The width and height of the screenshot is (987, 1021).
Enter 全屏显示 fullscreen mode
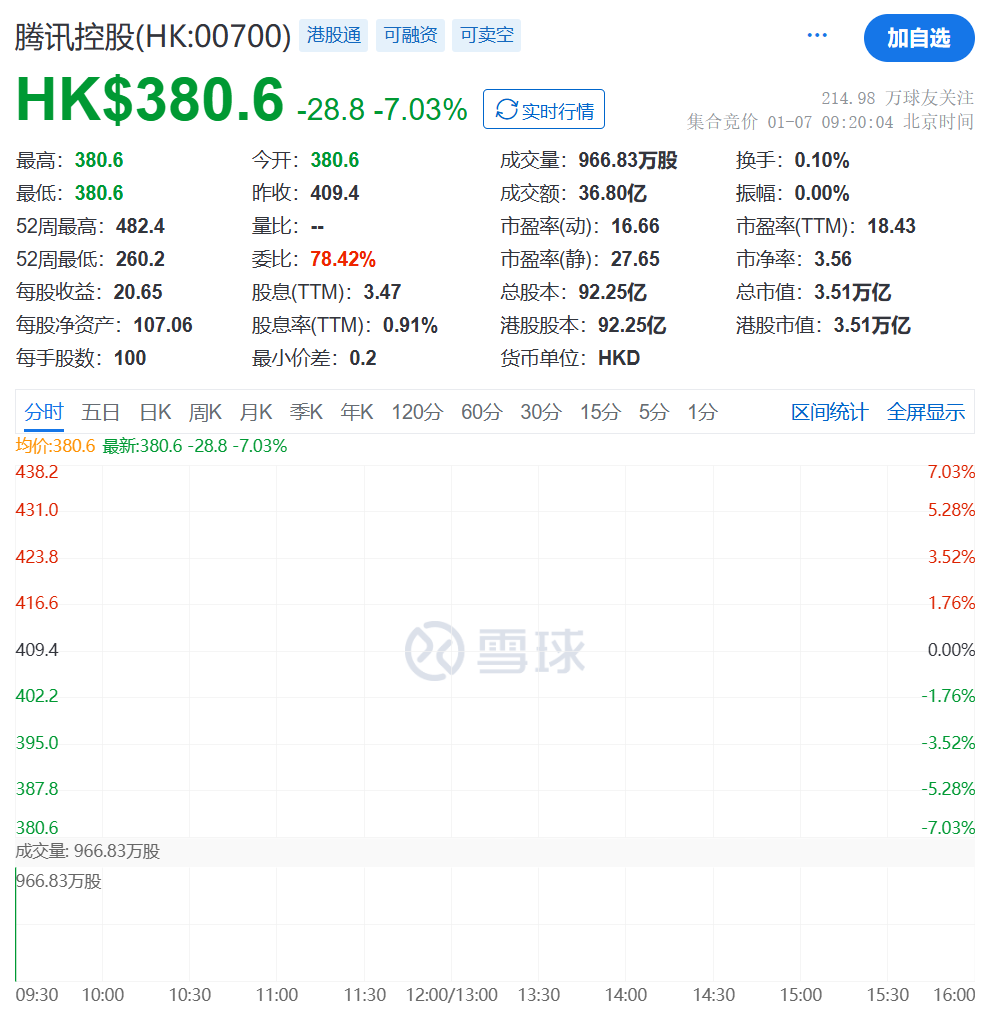tap(925, 411)
